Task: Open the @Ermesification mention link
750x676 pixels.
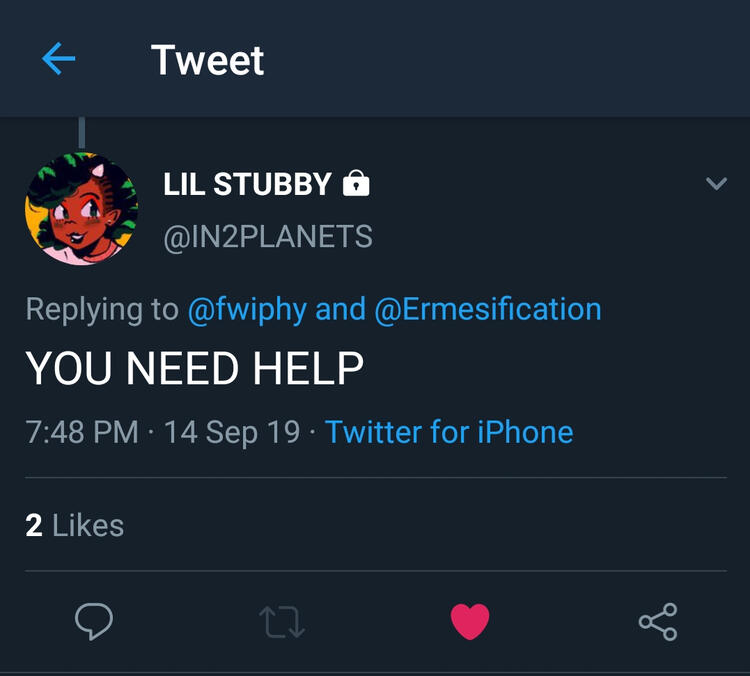Action: coord(488,309)
